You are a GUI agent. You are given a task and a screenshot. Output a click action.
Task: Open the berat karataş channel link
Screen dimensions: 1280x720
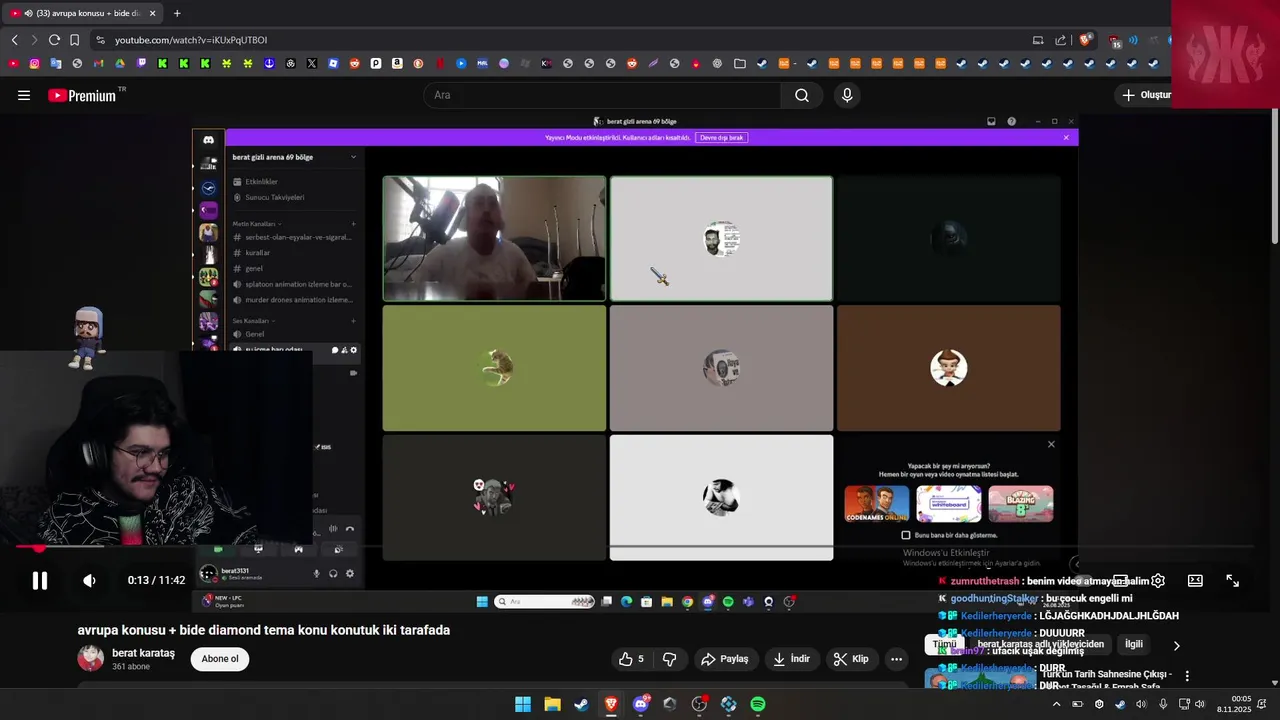click(143, 653)
